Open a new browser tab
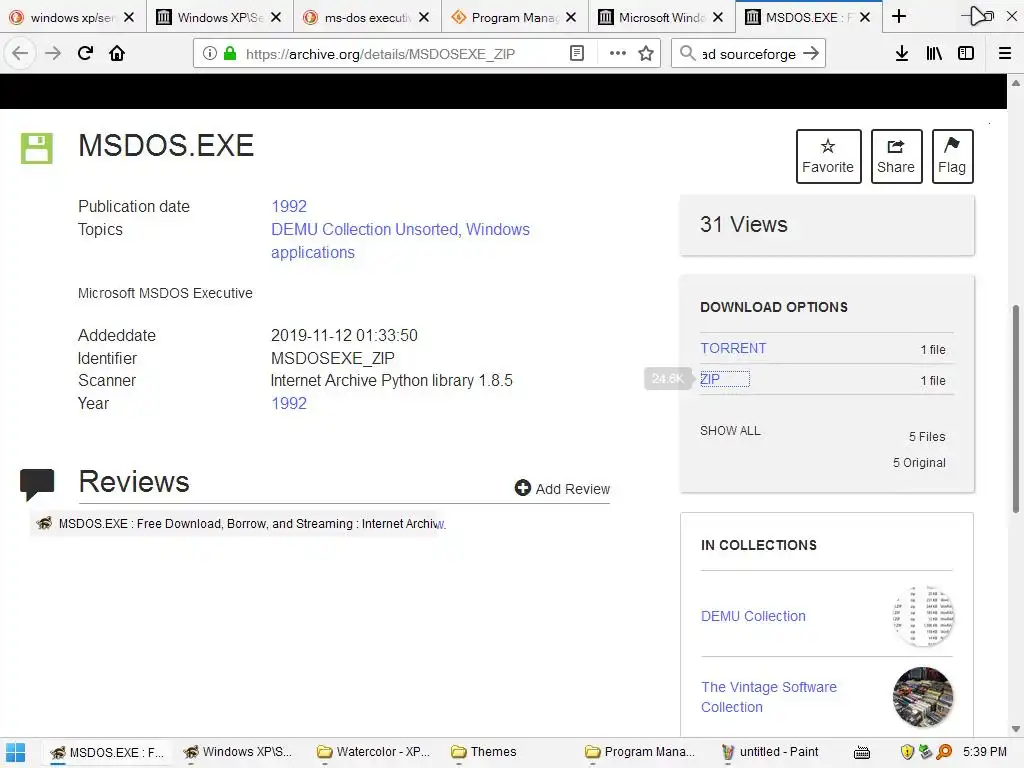Screen dimensions: 1024x768 899,17
